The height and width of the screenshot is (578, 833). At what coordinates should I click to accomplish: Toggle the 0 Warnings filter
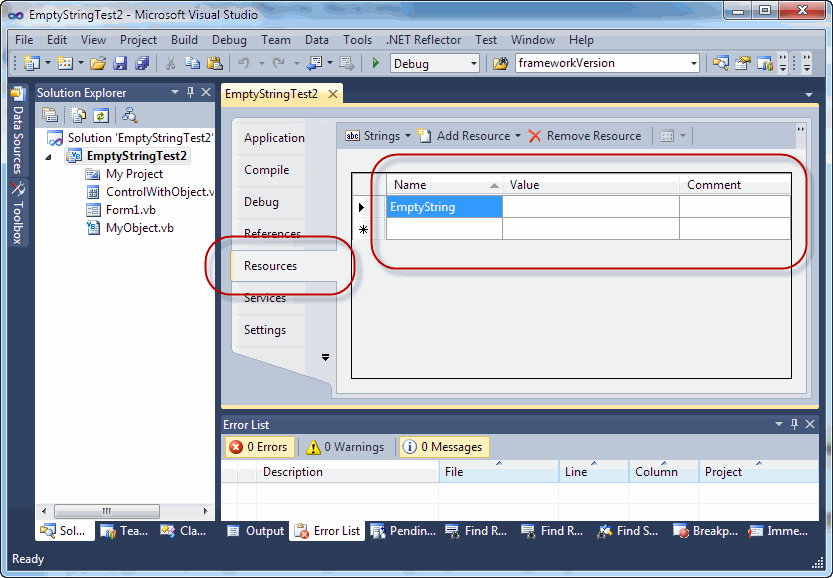tap(345, 447)
